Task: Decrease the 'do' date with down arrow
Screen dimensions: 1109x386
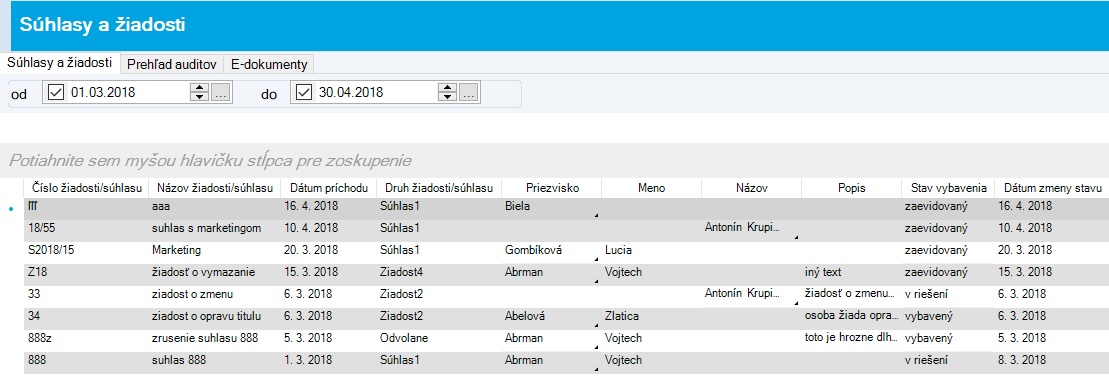Action: pos(448,97)
